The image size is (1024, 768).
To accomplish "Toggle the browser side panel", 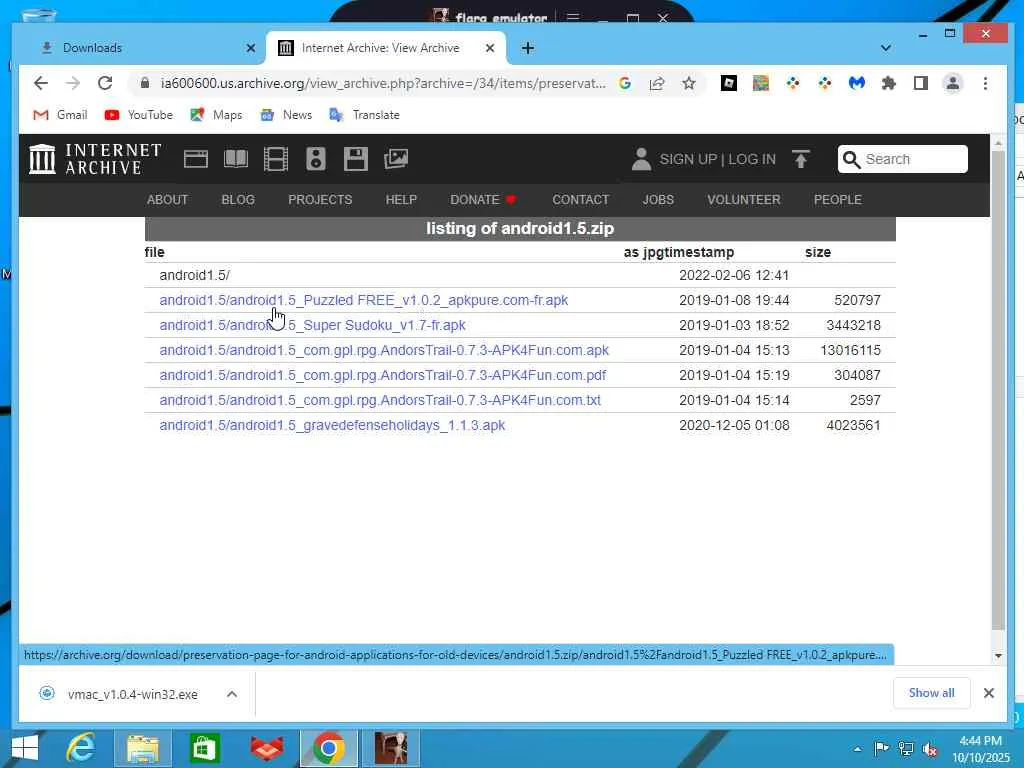I will point(921,83).
